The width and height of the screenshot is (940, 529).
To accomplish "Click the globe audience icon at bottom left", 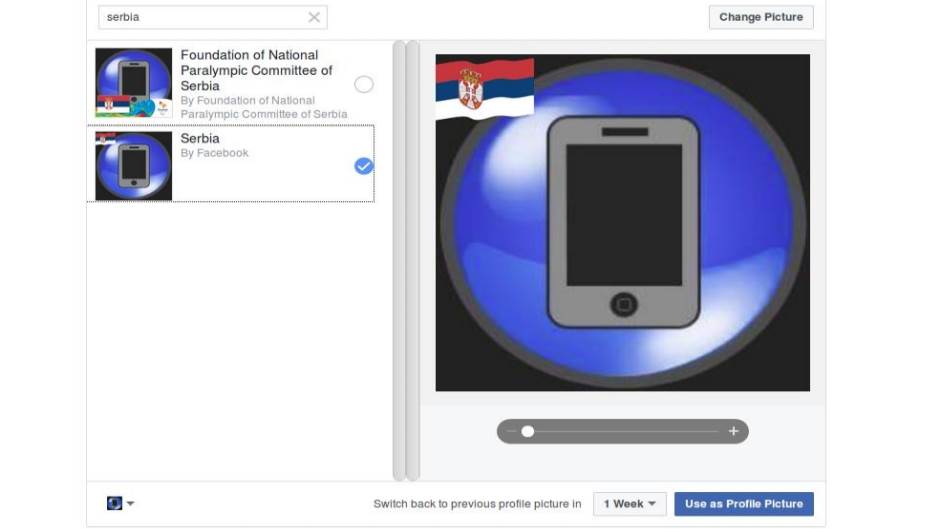I will coord(114,503).
